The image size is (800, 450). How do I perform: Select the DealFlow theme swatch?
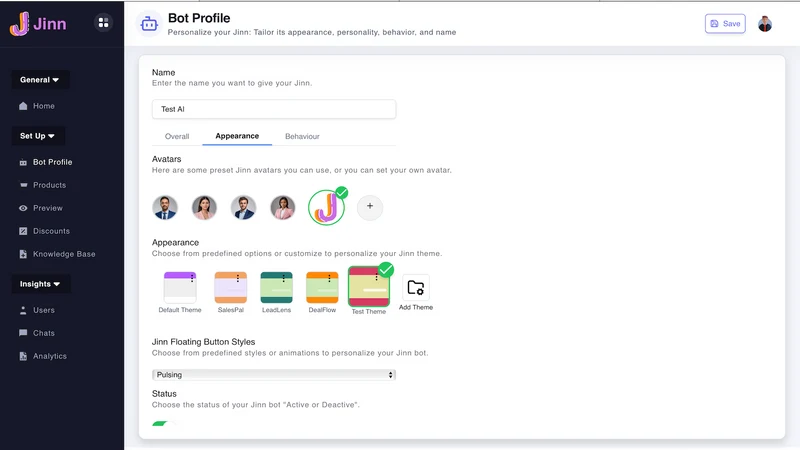pyautogui.click(x=322, y=288)
